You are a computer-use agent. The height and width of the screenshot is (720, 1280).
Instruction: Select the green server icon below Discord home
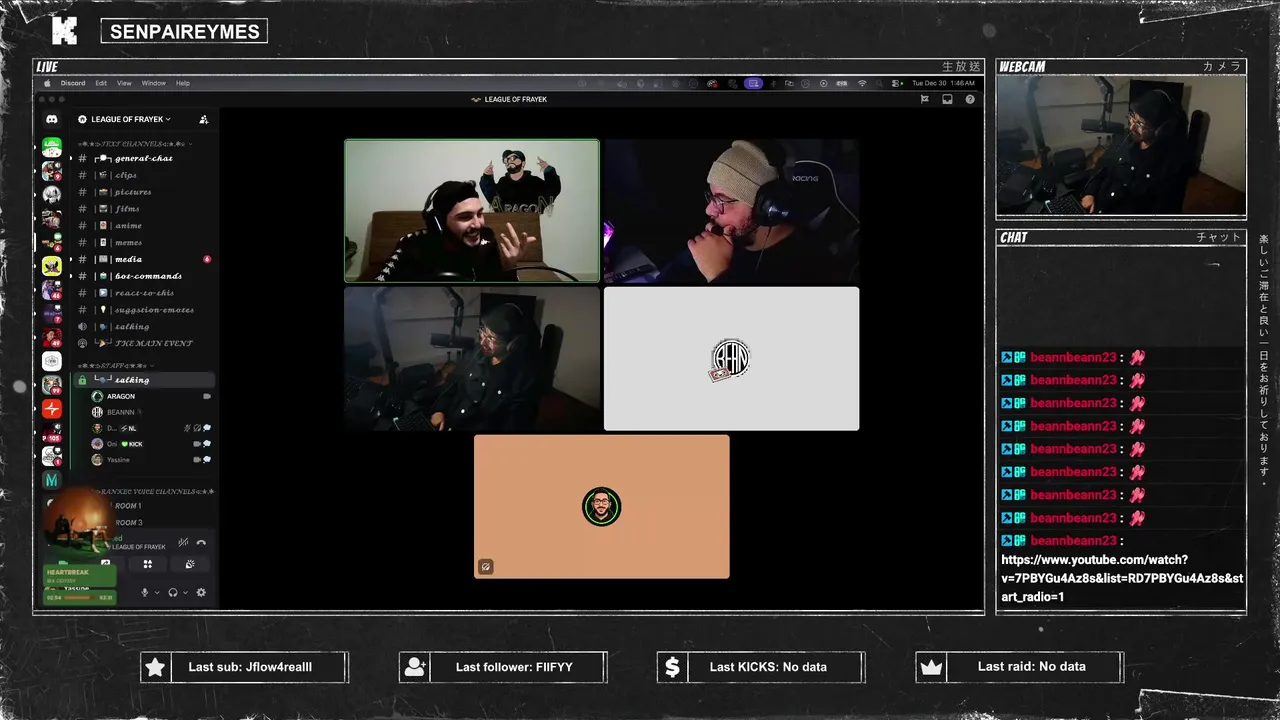(x=51, y=147)
